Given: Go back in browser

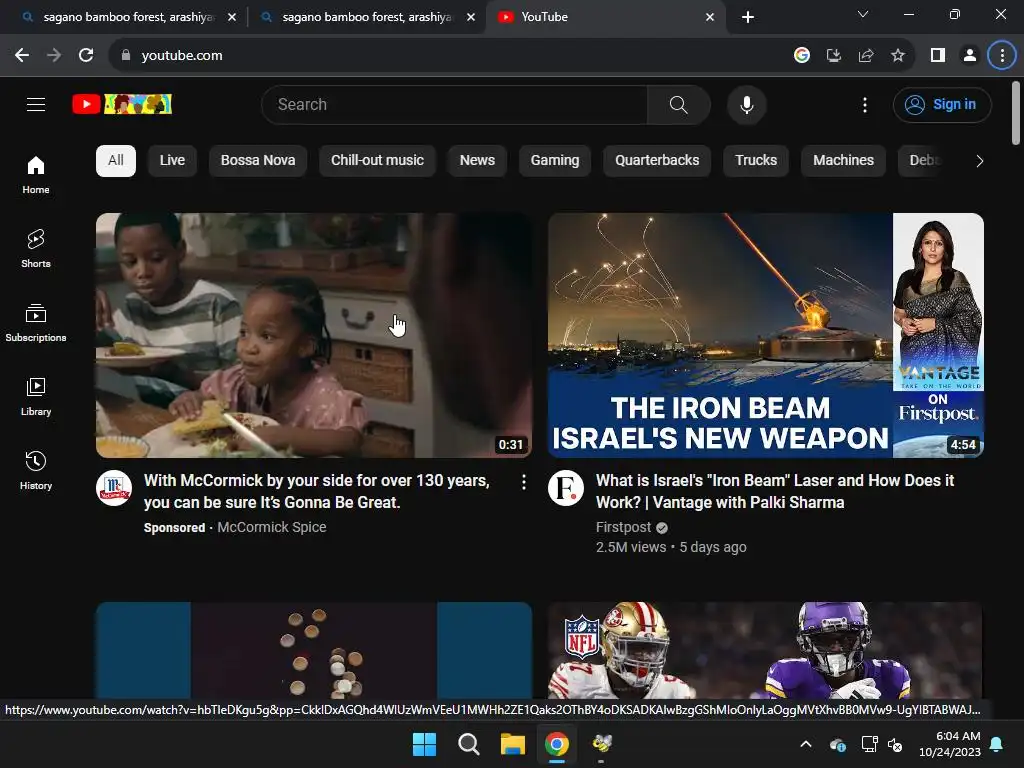Looking at the screenshot, I should coord(22,56).
